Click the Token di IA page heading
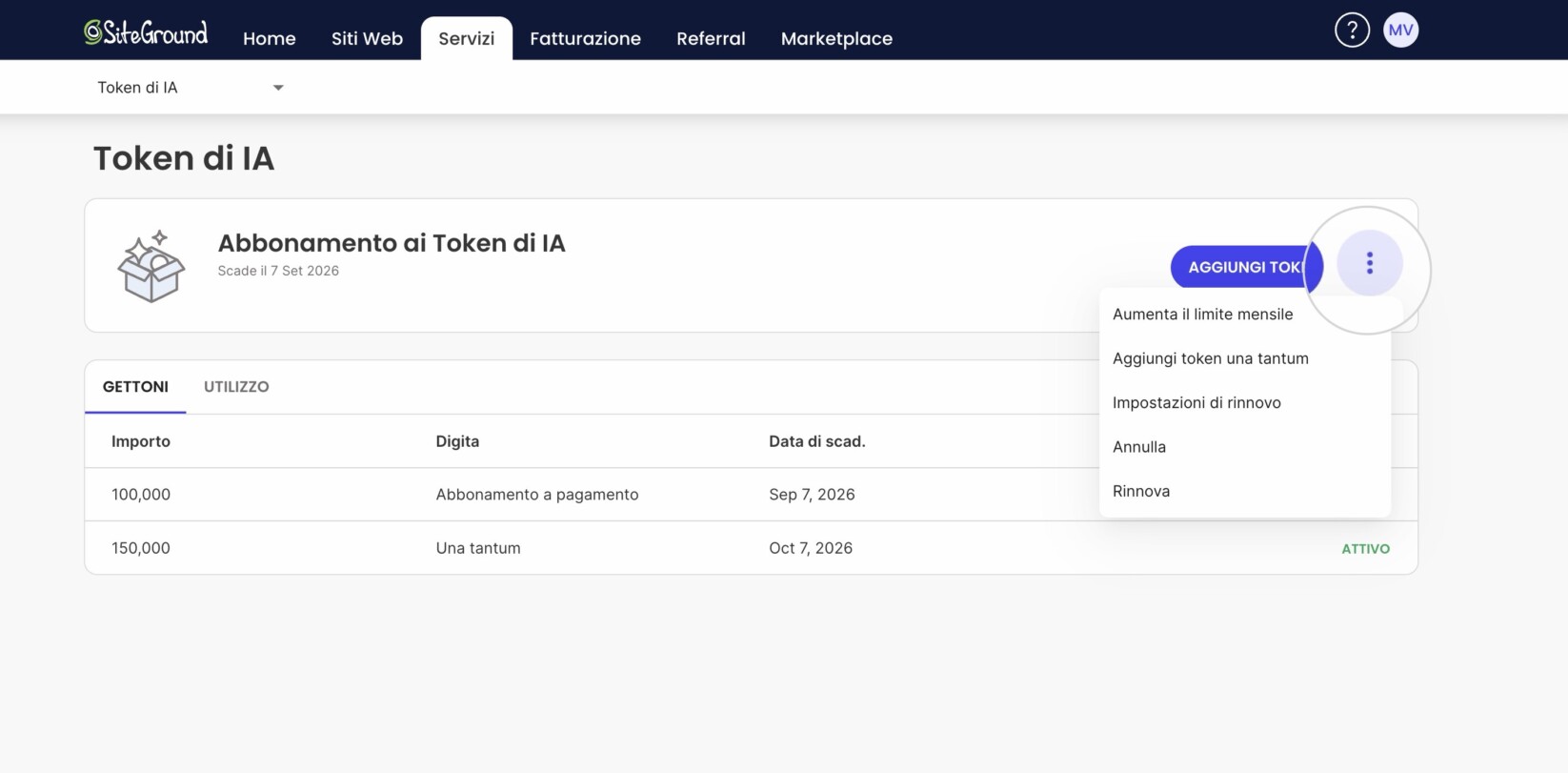Image resolution: width=1568 pixels, height=773 pixels. tap(184, 158)
